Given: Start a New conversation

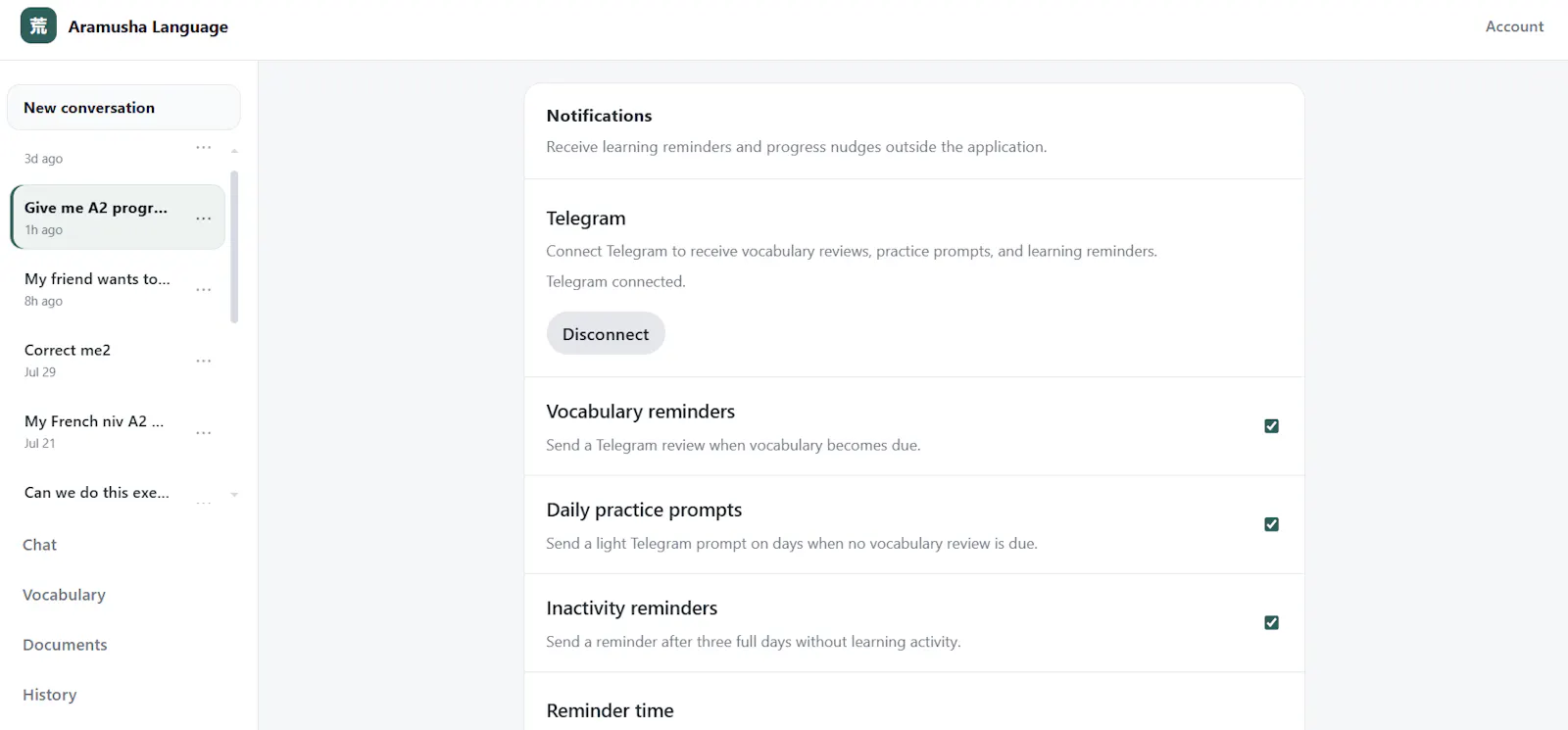Looking at the screenshot, I should pyautogui.click(x=123, y=108).
